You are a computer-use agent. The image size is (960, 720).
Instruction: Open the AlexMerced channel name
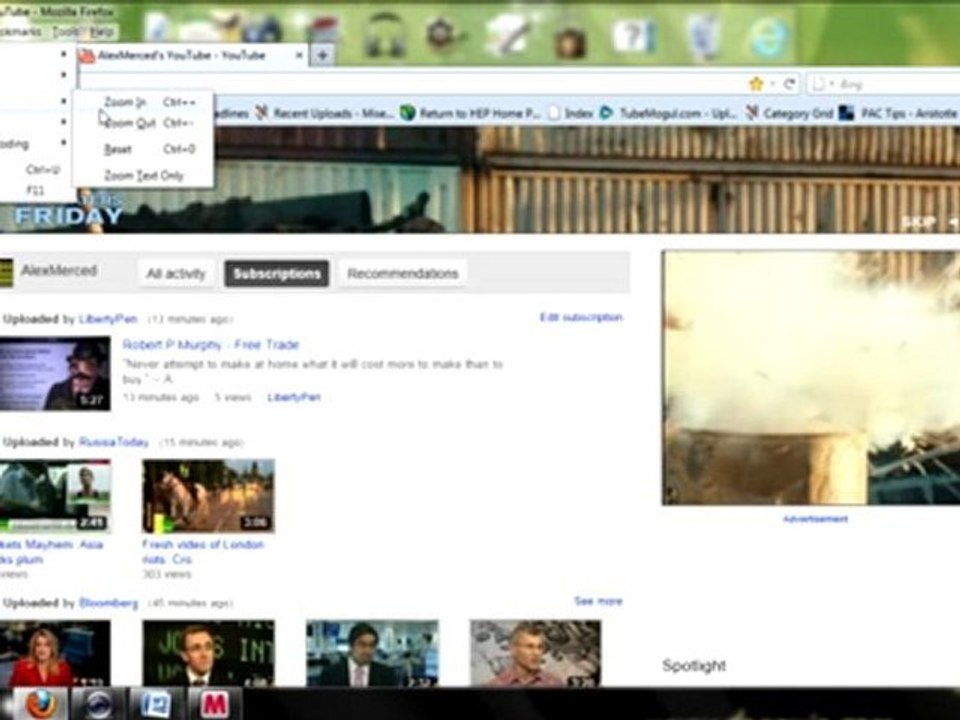click(x=59, y=271)
